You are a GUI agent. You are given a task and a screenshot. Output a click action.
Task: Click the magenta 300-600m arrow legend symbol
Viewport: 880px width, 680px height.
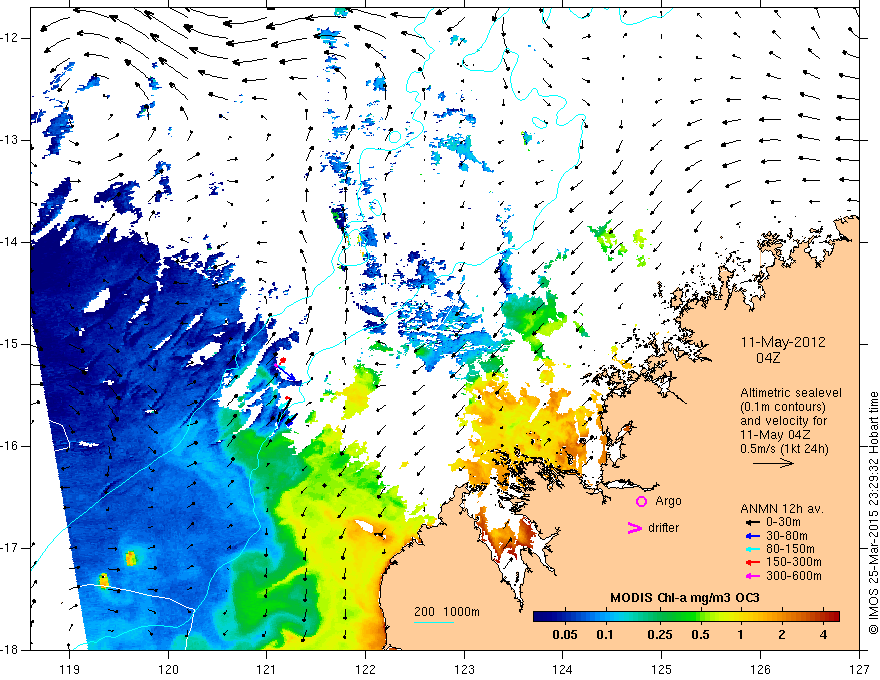point(753,576)
